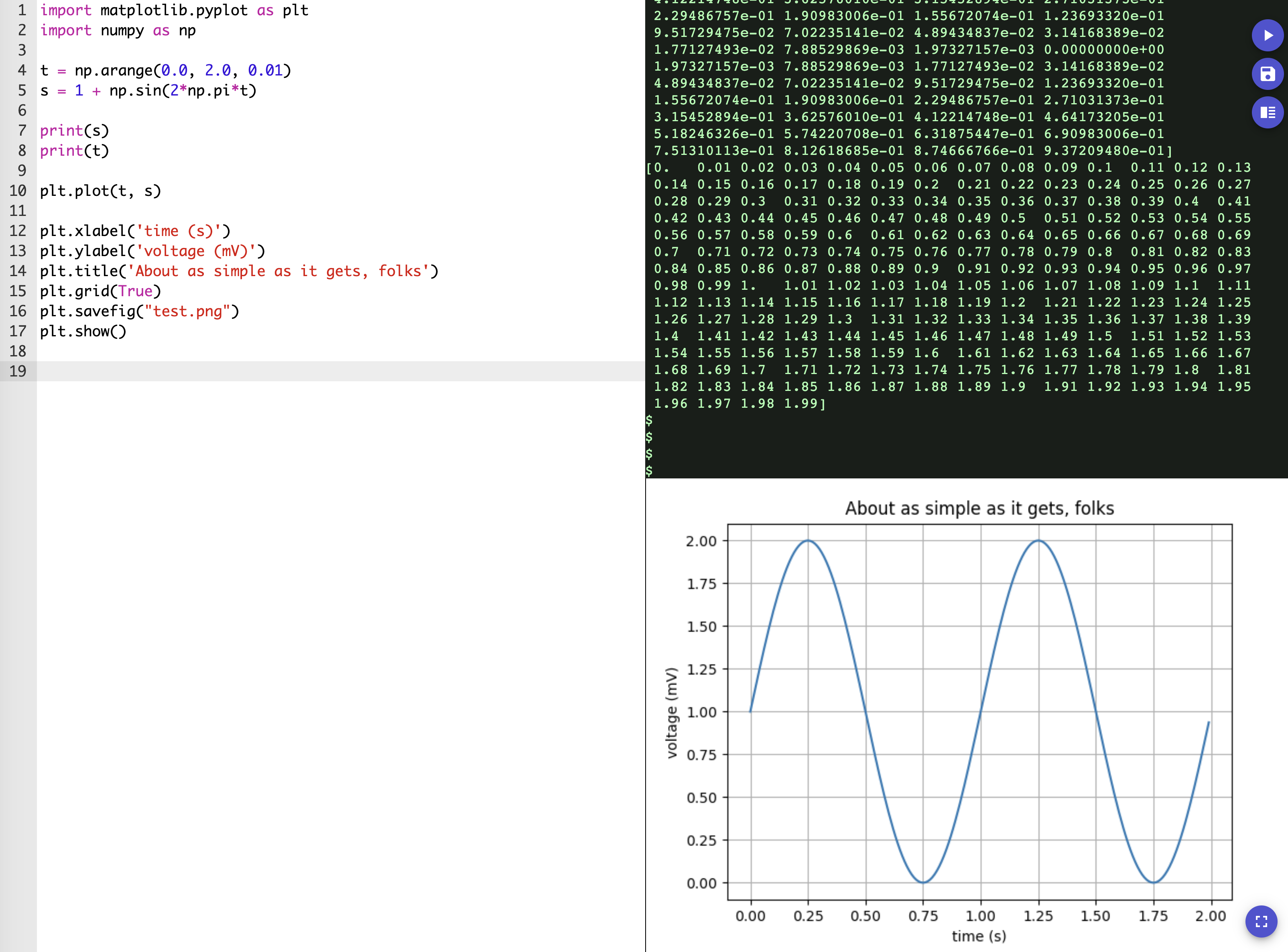Click the plt.show() line
The width and height of the screenshot is (1288, 952).
[x=82, y=332]
